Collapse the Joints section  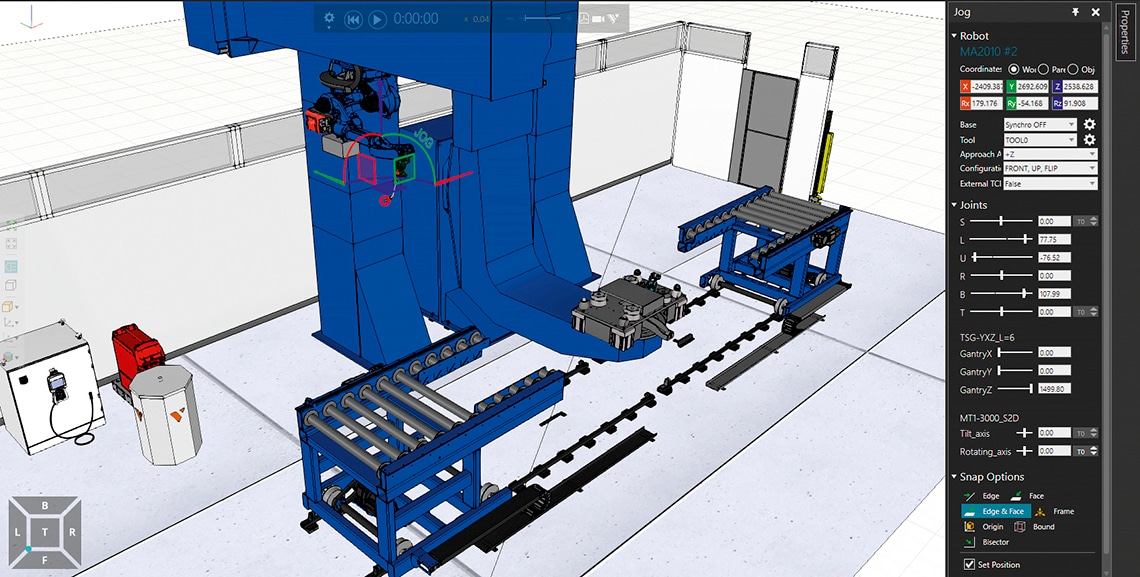pyautogui.click(x=955, y=205)
